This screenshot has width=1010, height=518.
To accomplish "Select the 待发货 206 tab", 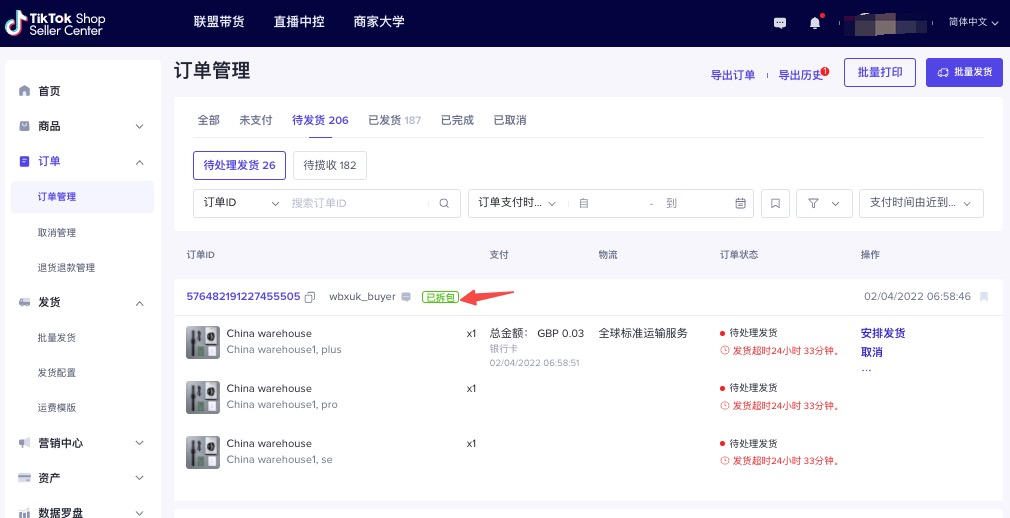I will tap(320, 120).
